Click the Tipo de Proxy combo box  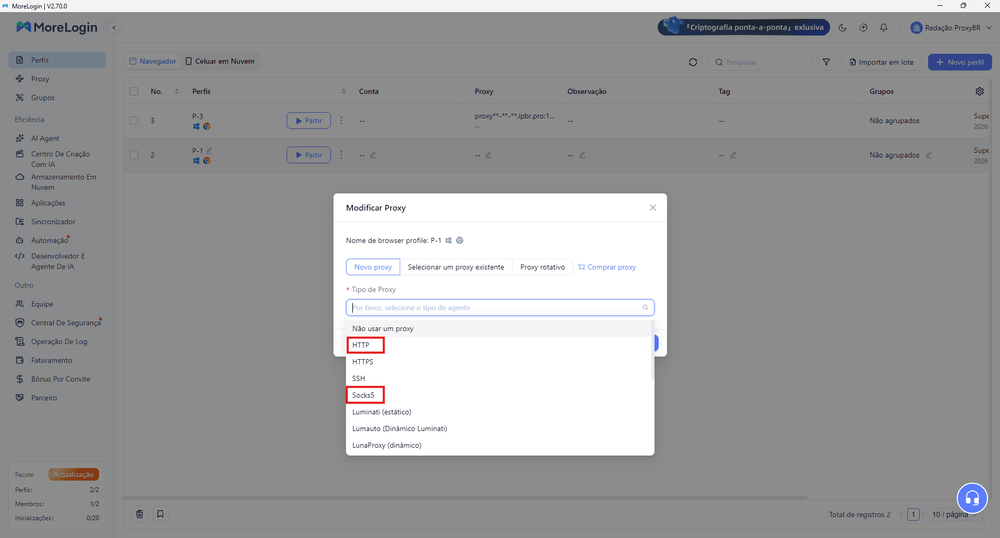click(x=500, y=307)
